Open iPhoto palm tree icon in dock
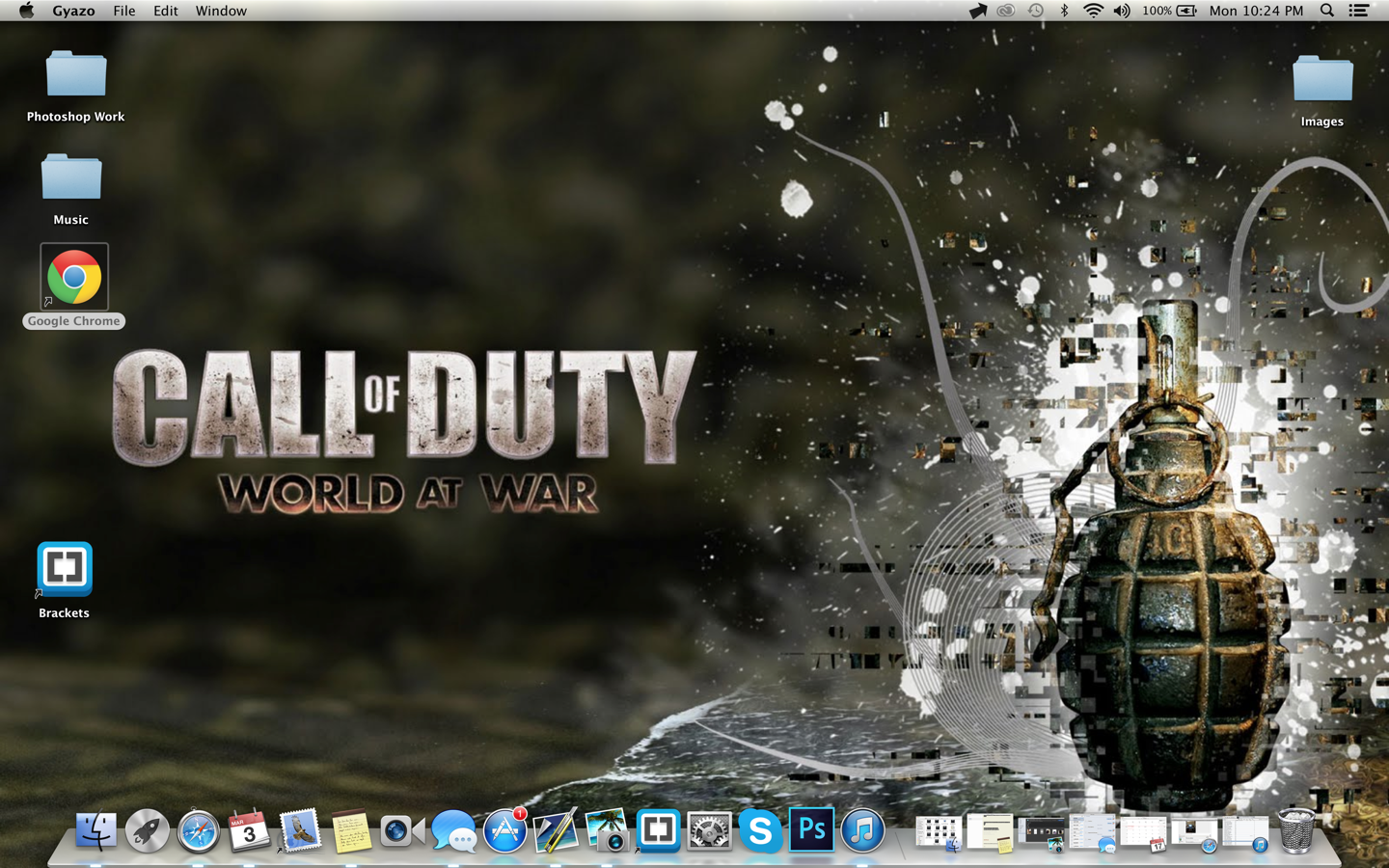Viewport: 1389px width, 868px height. (x=607, y=830)
